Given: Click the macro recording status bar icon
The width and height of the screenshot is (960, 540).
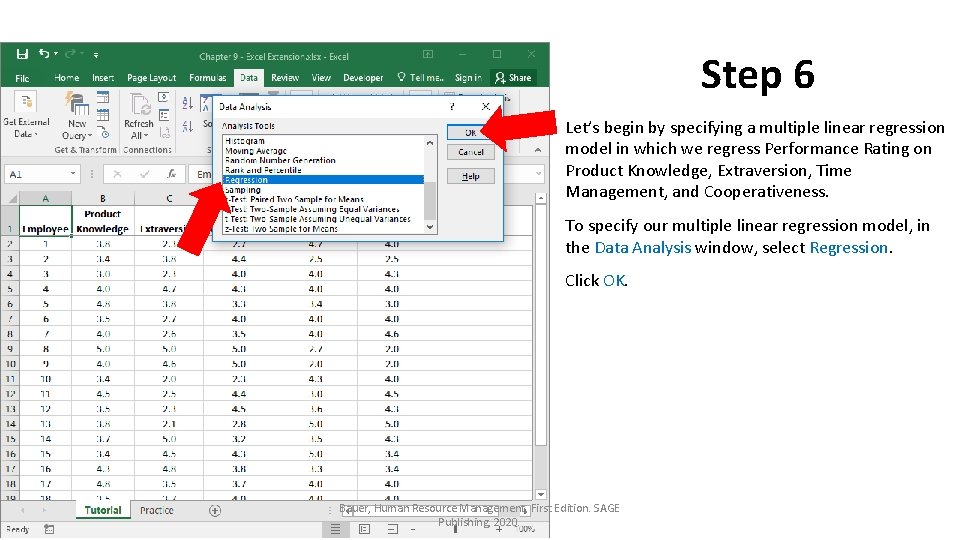Looking at the screenshot, I should [50, 529].
